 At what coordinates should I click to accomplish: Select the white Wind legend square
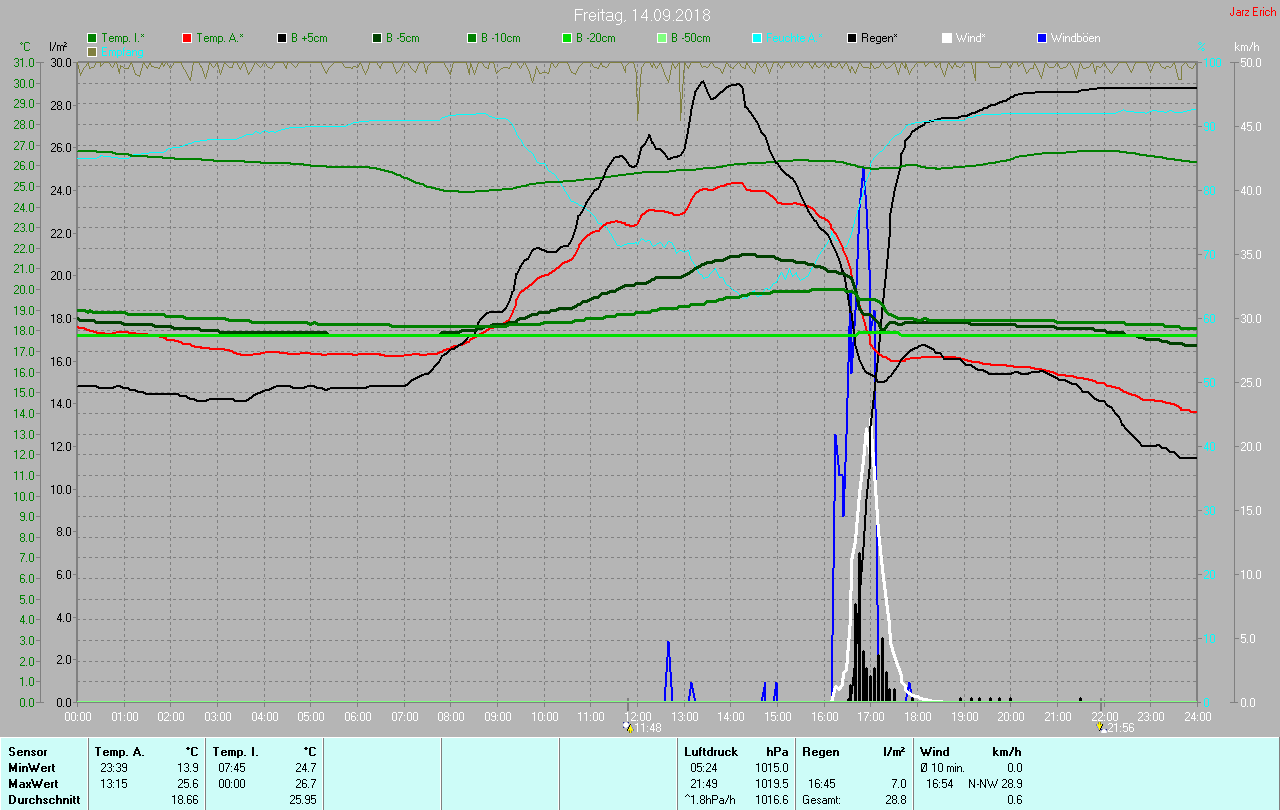tap(947, 38)
